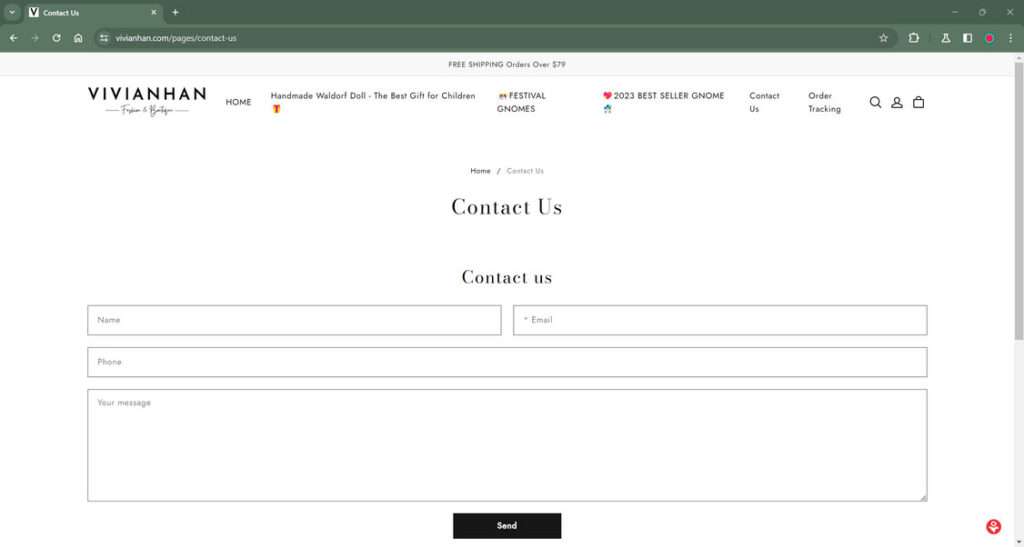Open Chrome labs flask icon
The image size is (1024, 547).
945,38
